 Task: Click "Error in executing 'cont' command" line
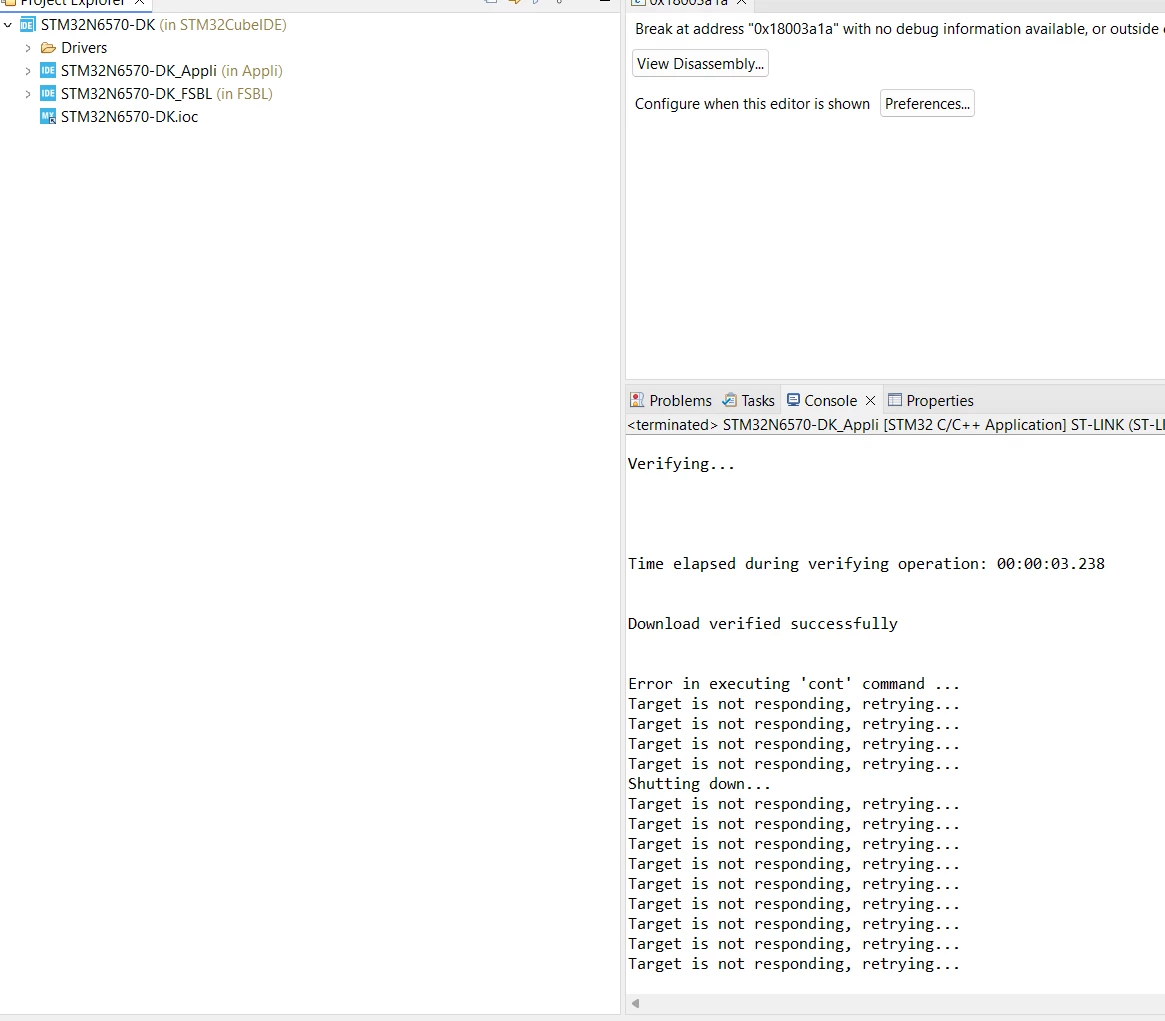tap(794, 684)
